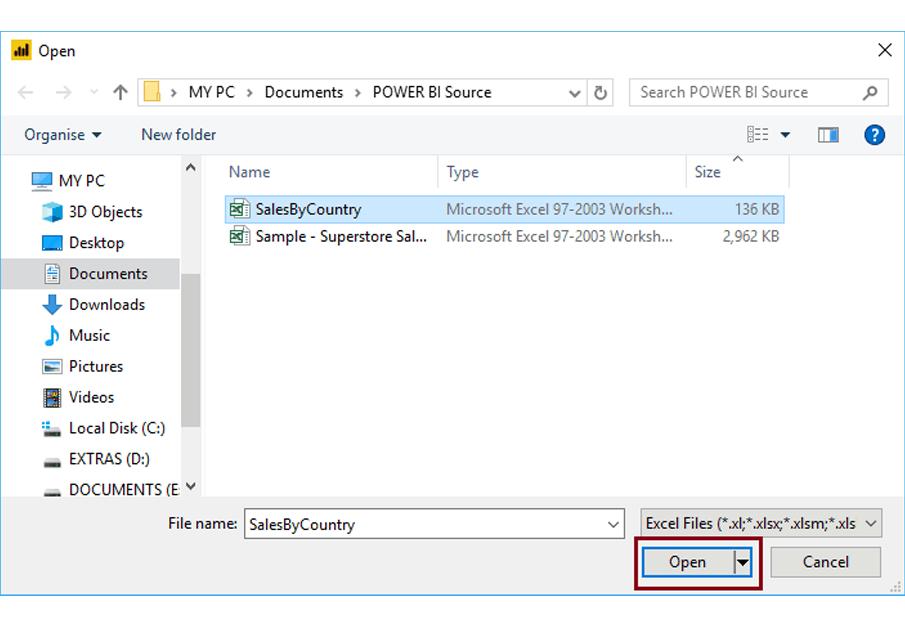Expand the Open button split arrow
The height and width of the screenshot is (627, 905).
(743, 562)
